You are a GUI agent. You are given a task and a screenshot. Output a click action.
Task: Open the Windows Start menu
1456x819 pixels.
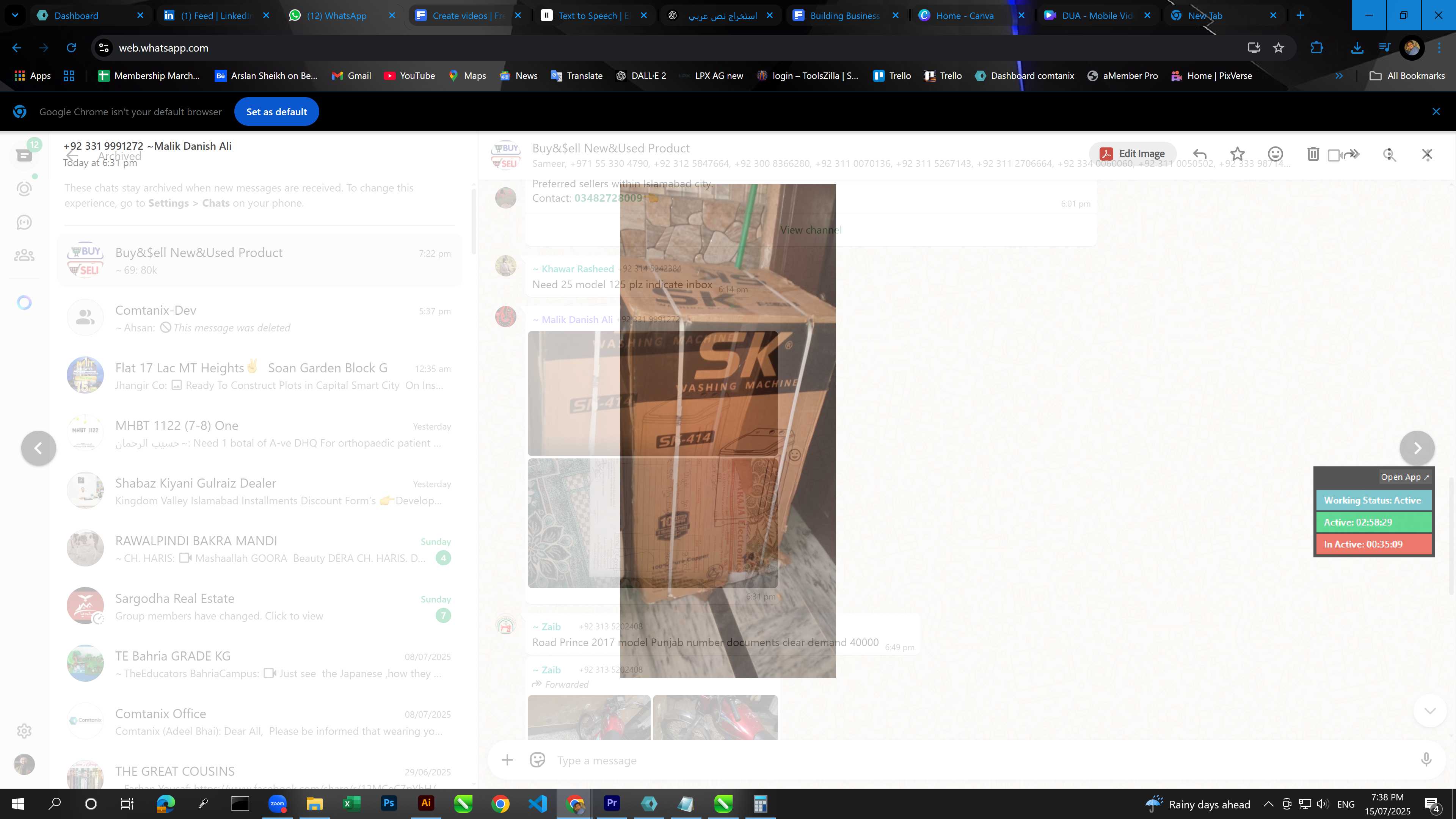point(18,804)
